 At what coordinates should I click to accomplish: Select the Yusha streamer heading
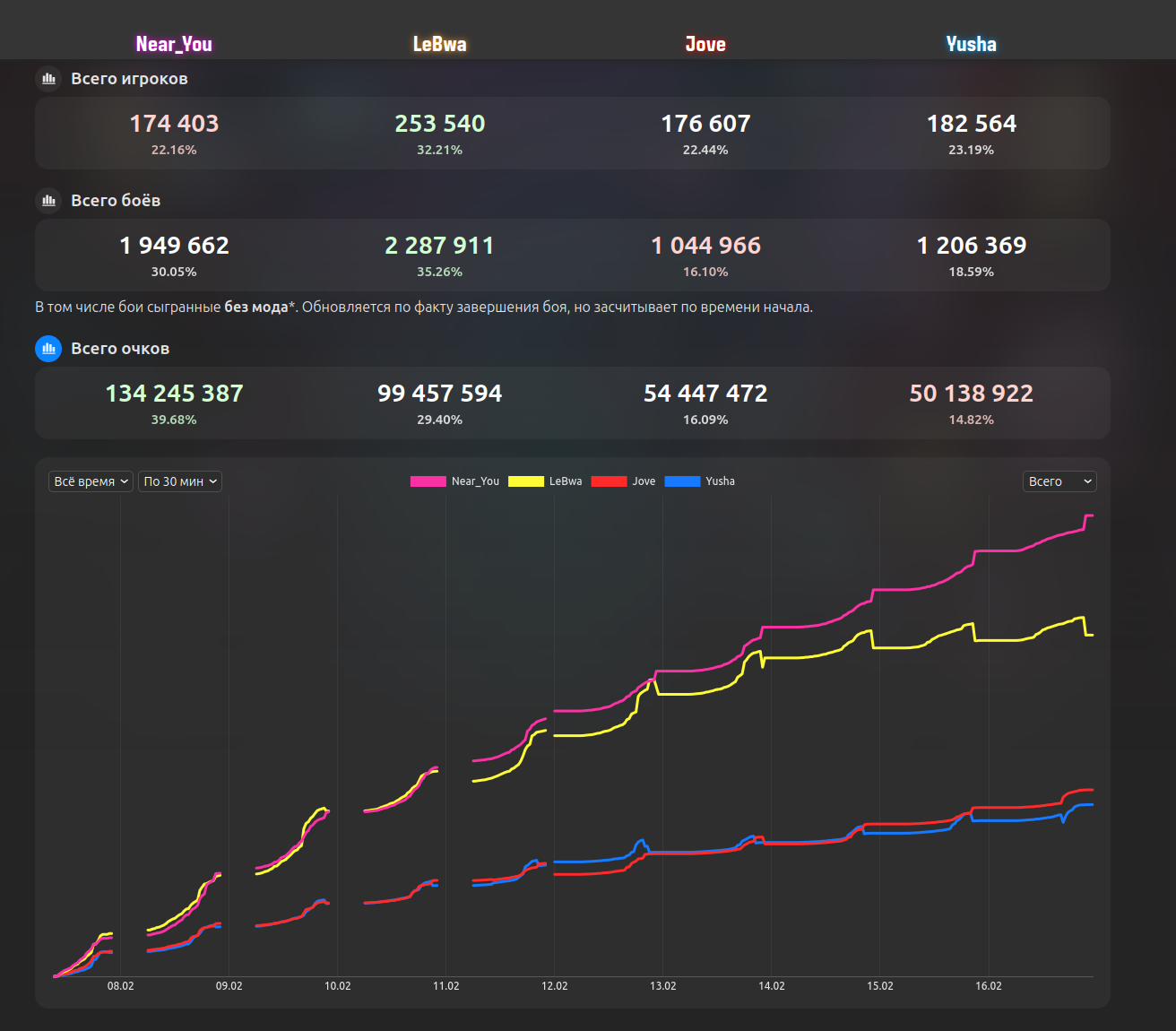971,44
